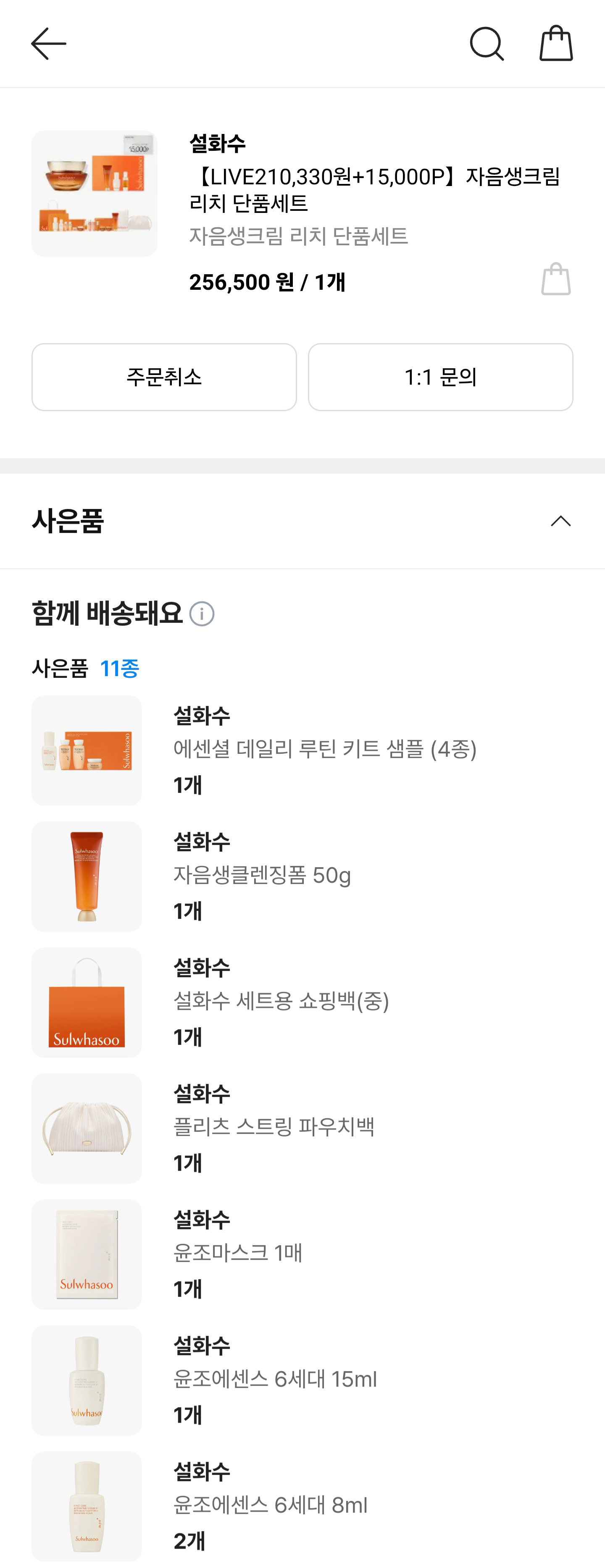
Task: Tap the back arrow icon
Action: tap(49, 44)
